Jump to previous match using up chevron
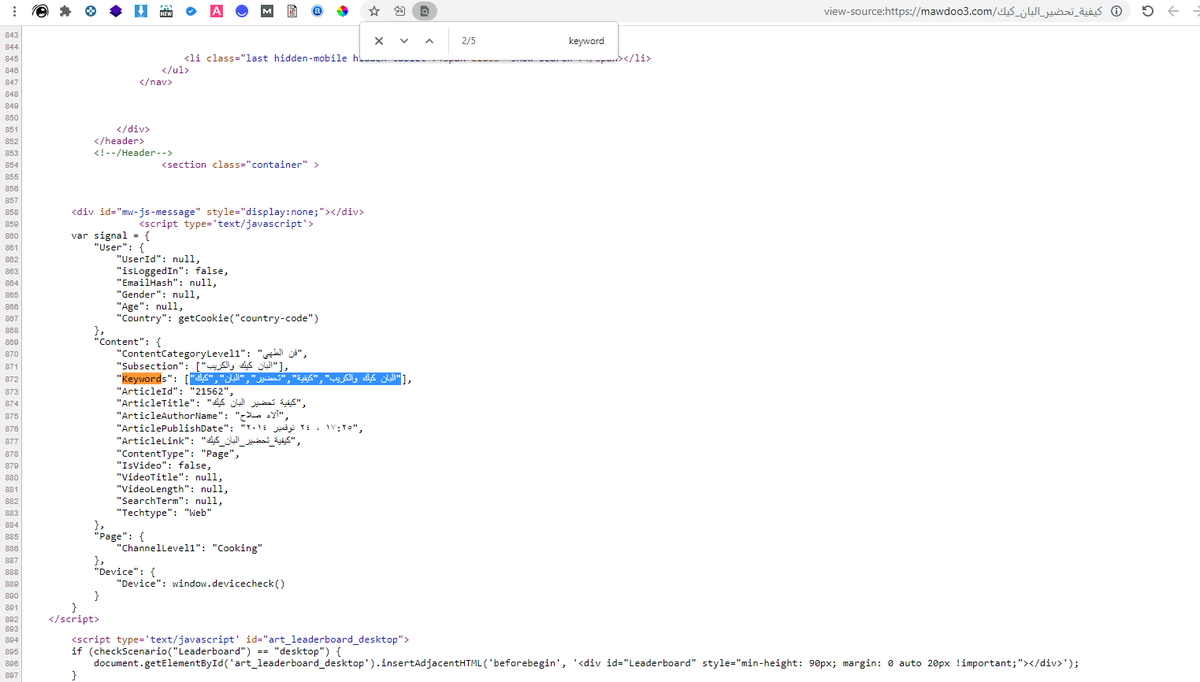This screenshot has height=682, width=1200. (x=429, y=41)
